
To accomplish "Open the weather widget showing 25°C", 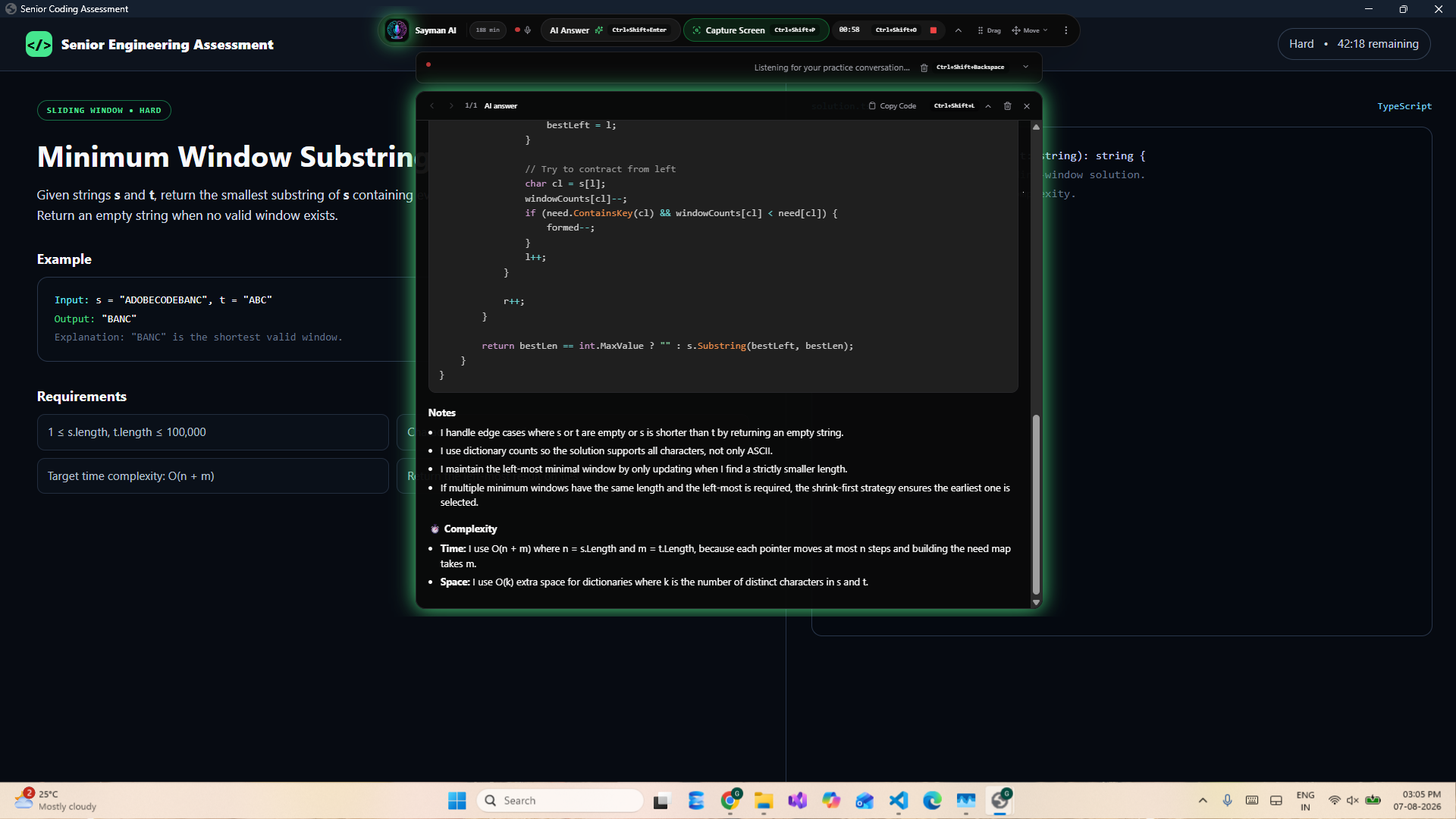I will pos(56,801).
